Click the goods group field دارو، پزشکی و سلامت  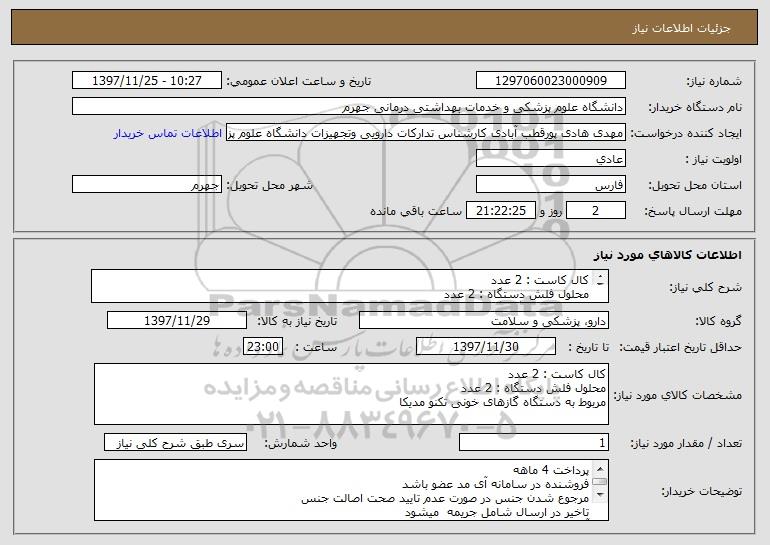click(484, 321)
